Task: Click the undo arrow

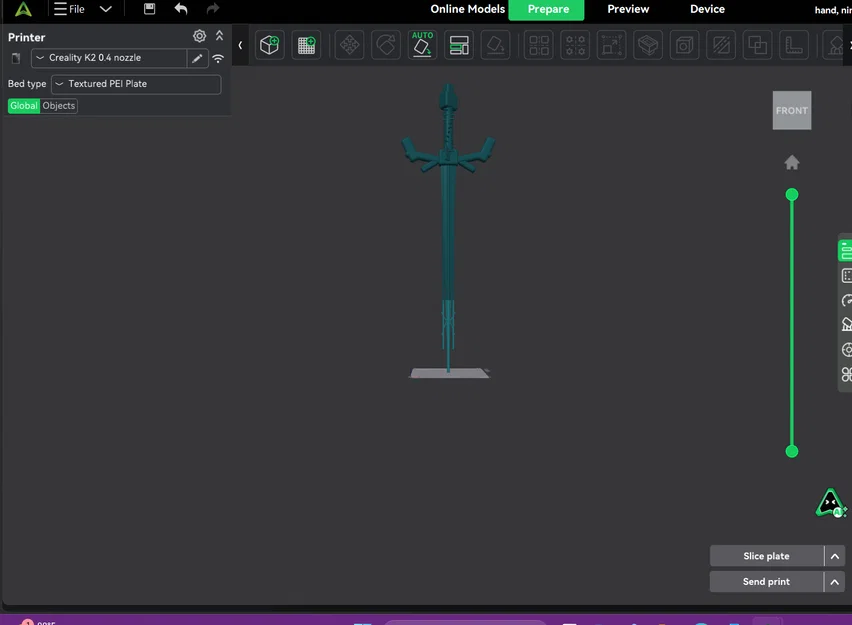Action: tap(181, 9)
